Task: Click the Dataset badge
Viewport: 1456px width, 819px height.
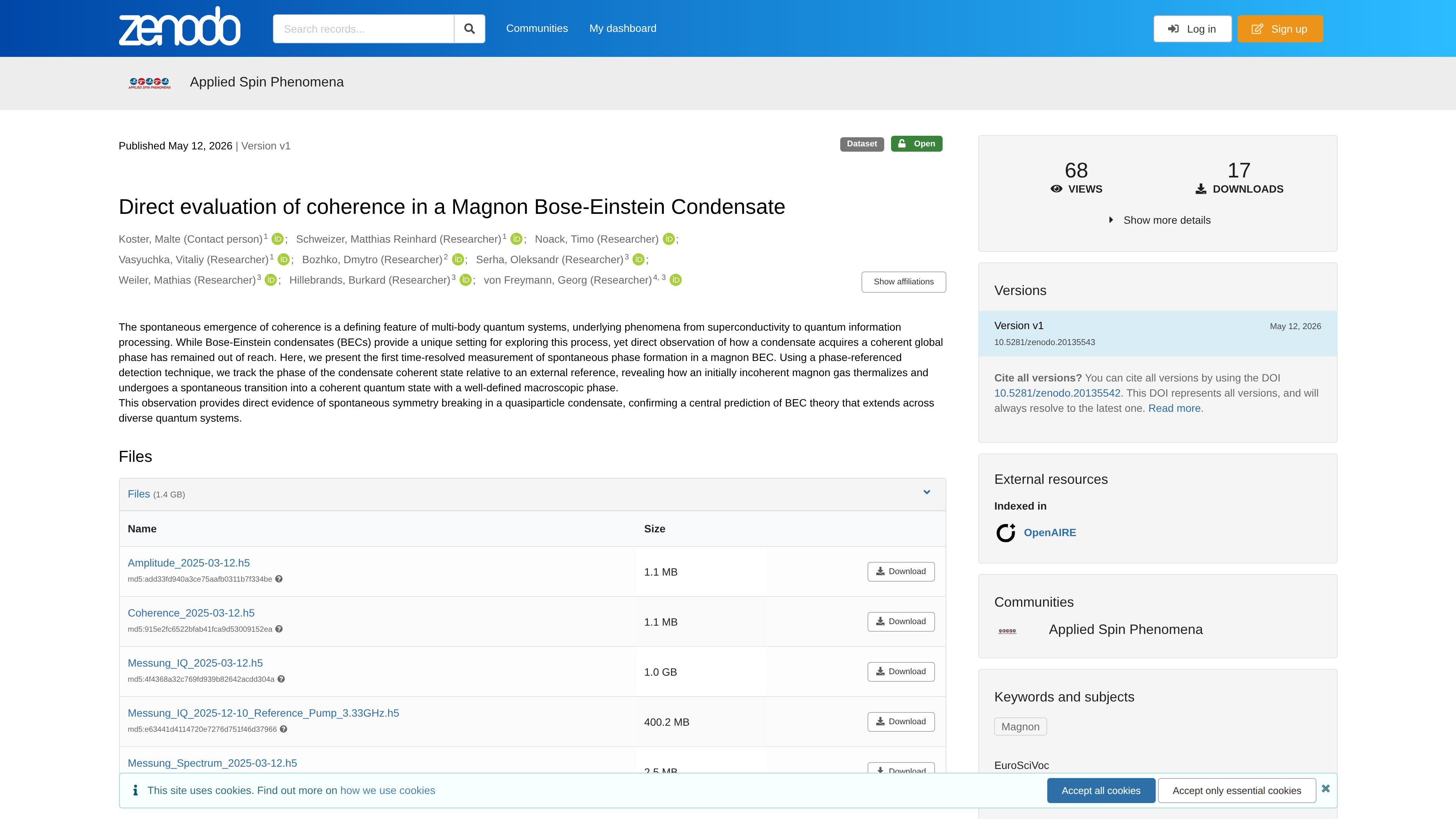Action: 861,144
